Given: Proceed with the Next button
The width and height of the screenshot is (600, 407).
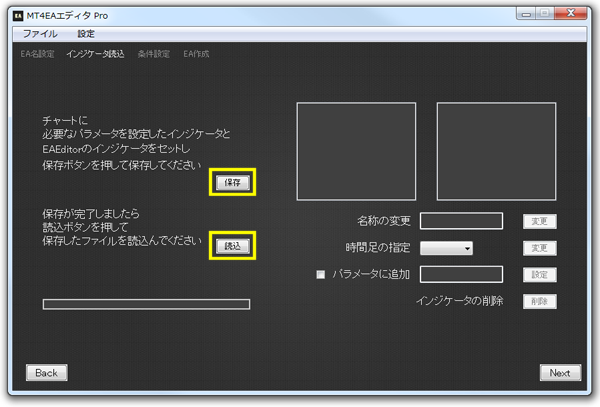Looking at the screenshot, I should coord(560,373).
